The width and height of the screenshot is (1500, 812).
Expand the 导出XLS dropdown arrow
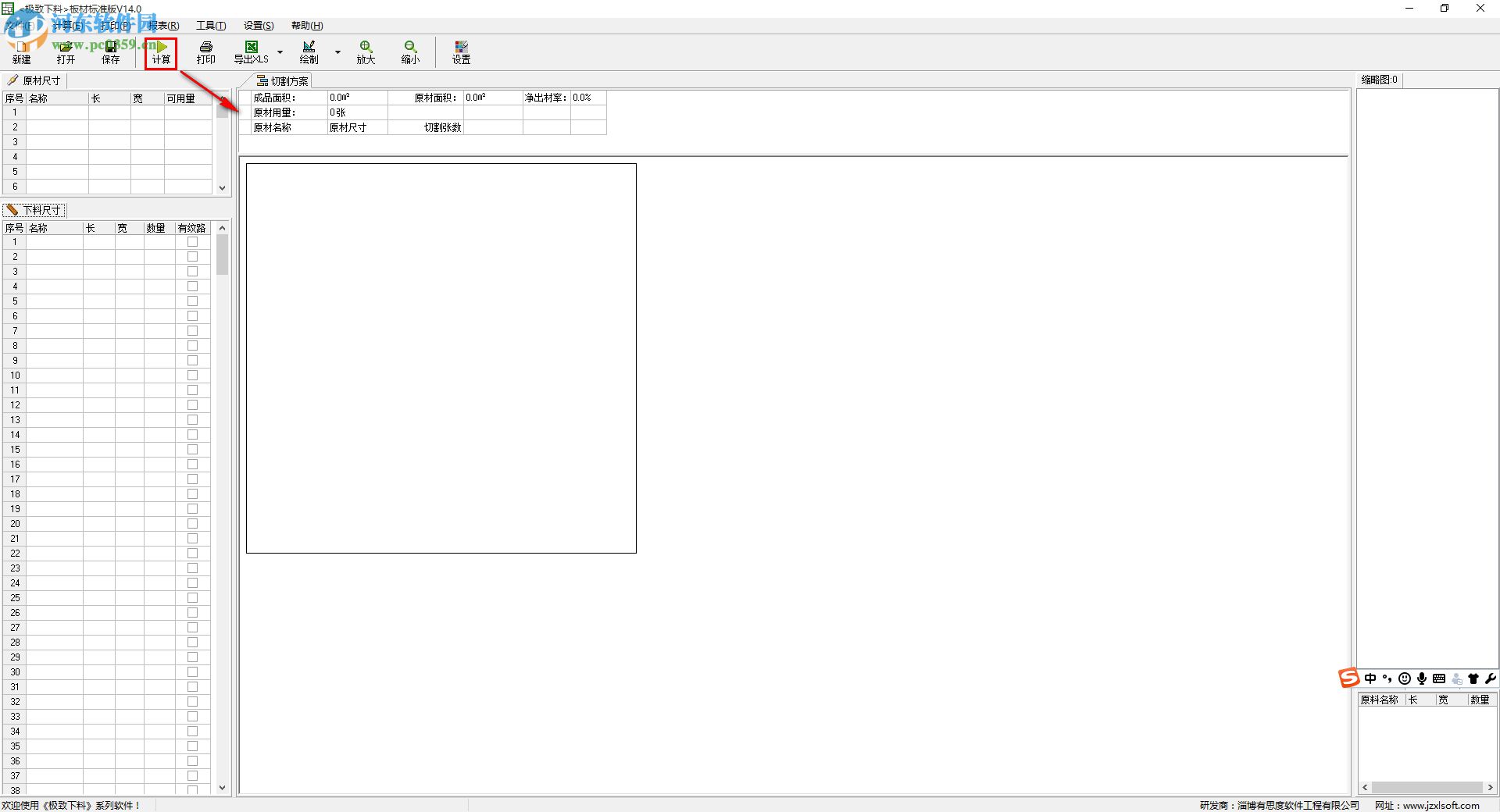(280, 52)
